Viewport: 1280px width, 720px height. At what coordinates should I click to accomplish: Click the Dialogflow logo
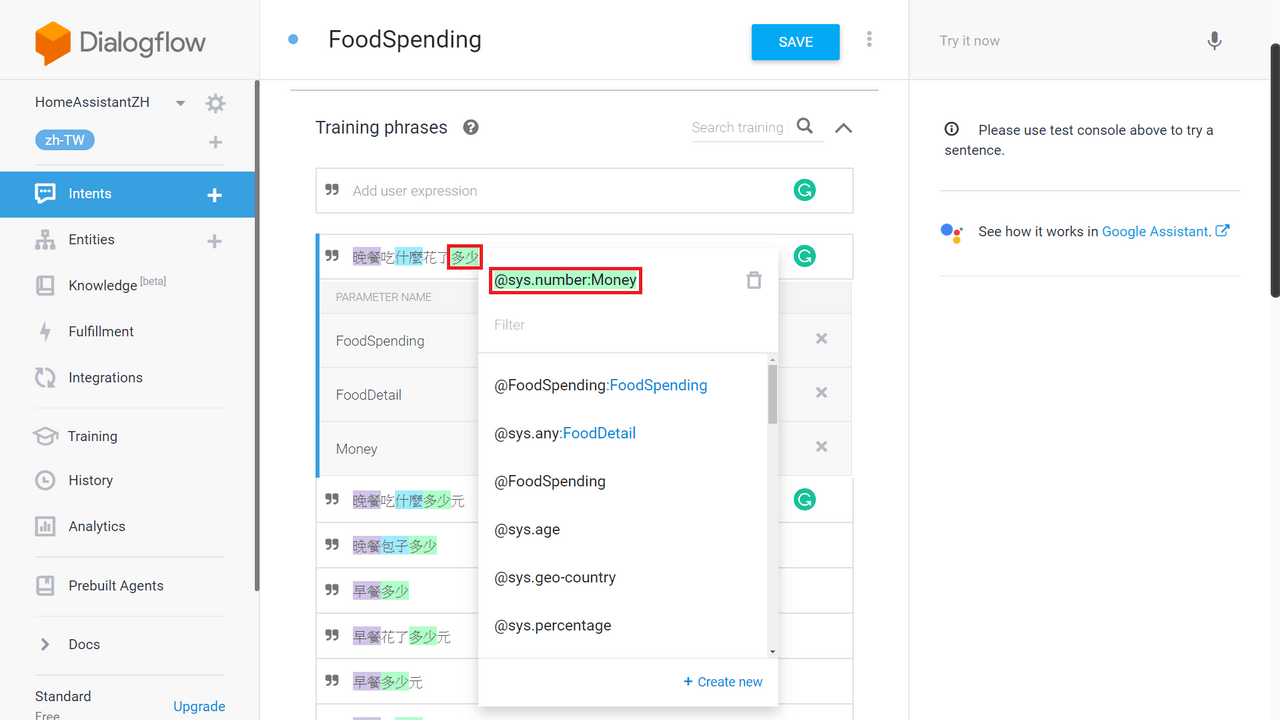click(x=120, y=43)
